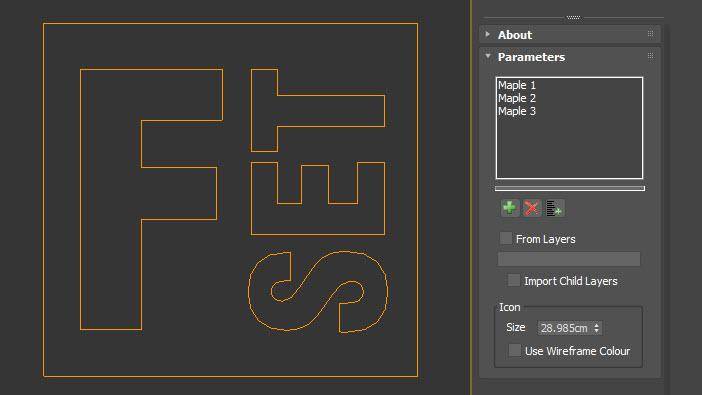Click the green plus add item icon

coord(509,208)
